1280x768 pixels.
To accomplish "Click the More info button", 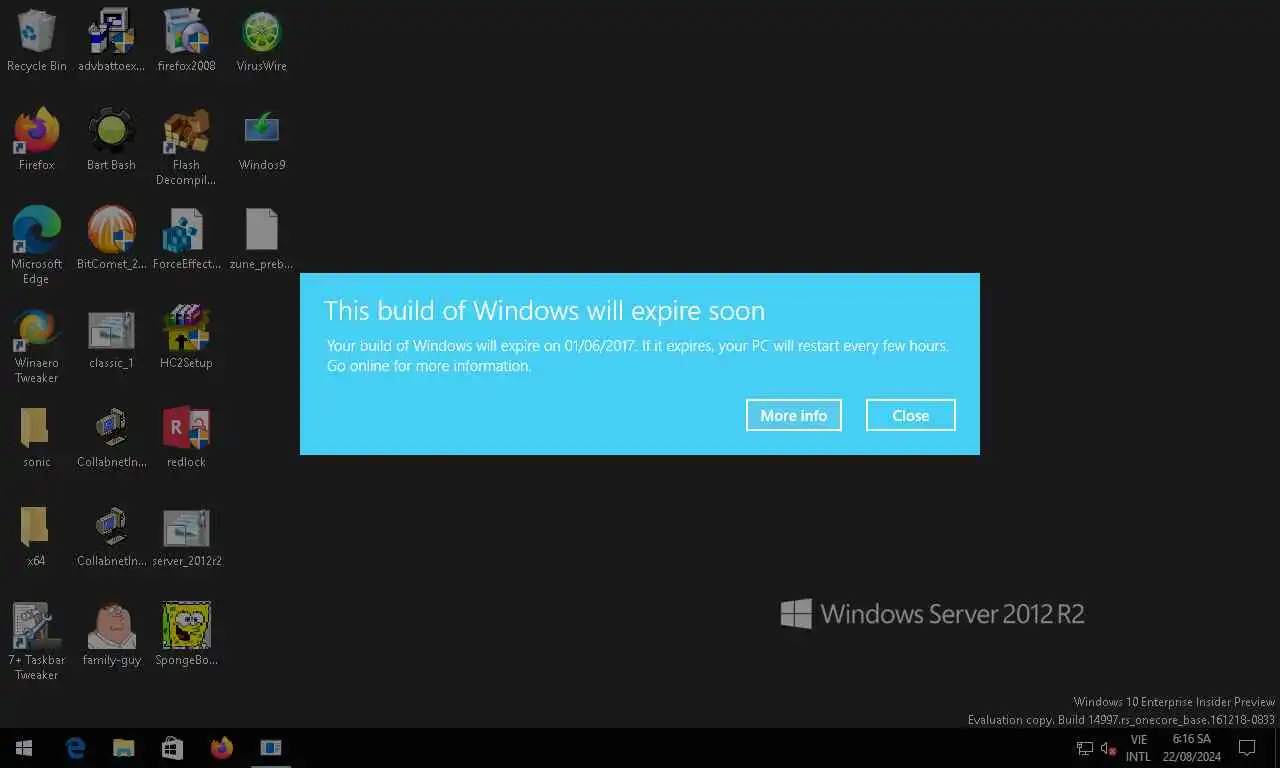I will [x=794, y=415].
